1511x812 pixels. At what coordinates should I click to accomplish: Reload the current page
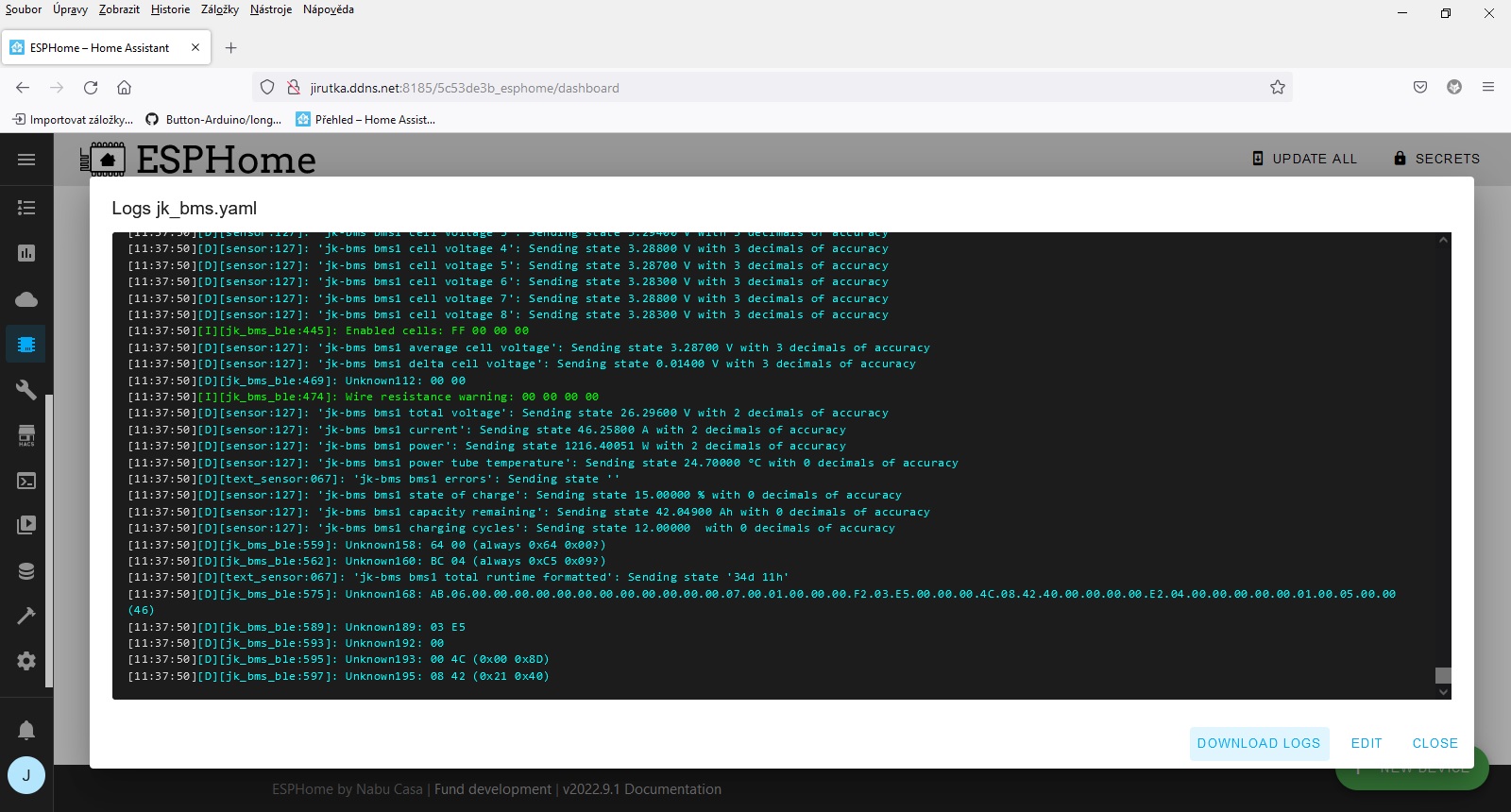click(91, 88)
